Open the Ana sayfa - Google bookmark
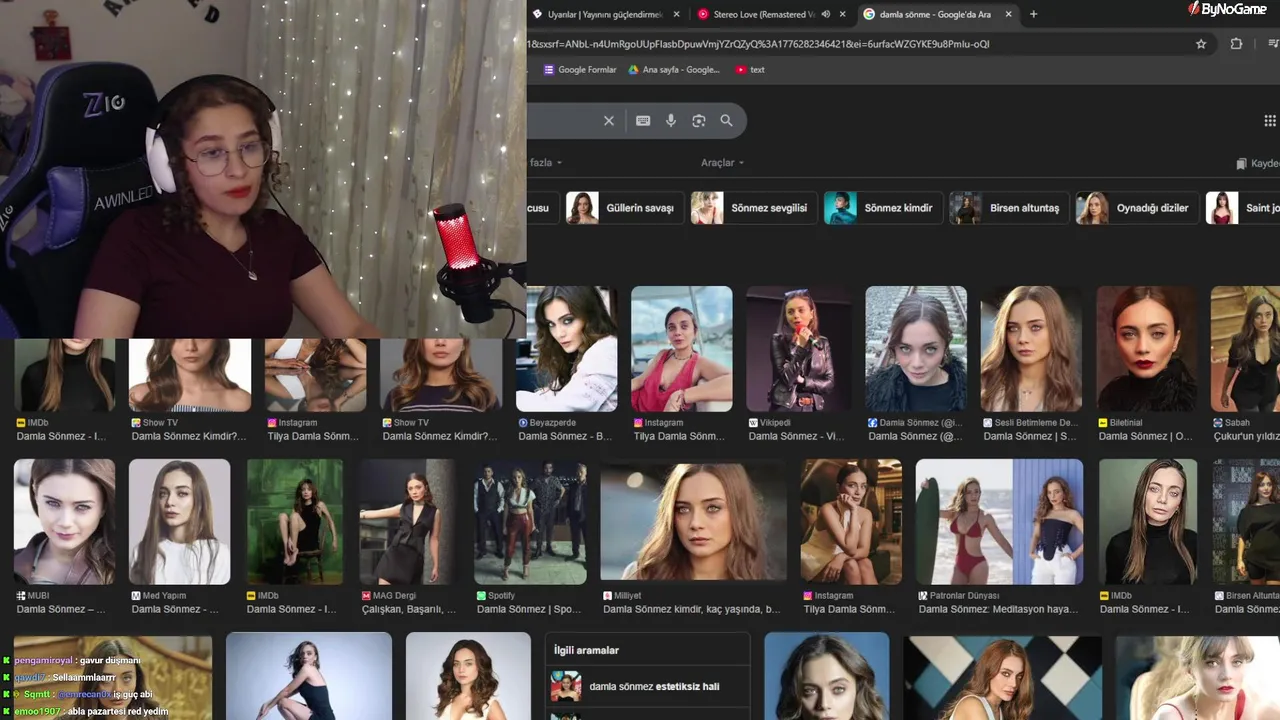 (x=674, y=70)
